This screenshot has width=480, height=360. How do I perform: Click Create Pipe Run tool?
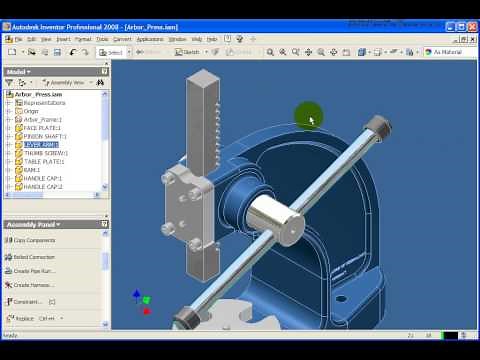29,271
